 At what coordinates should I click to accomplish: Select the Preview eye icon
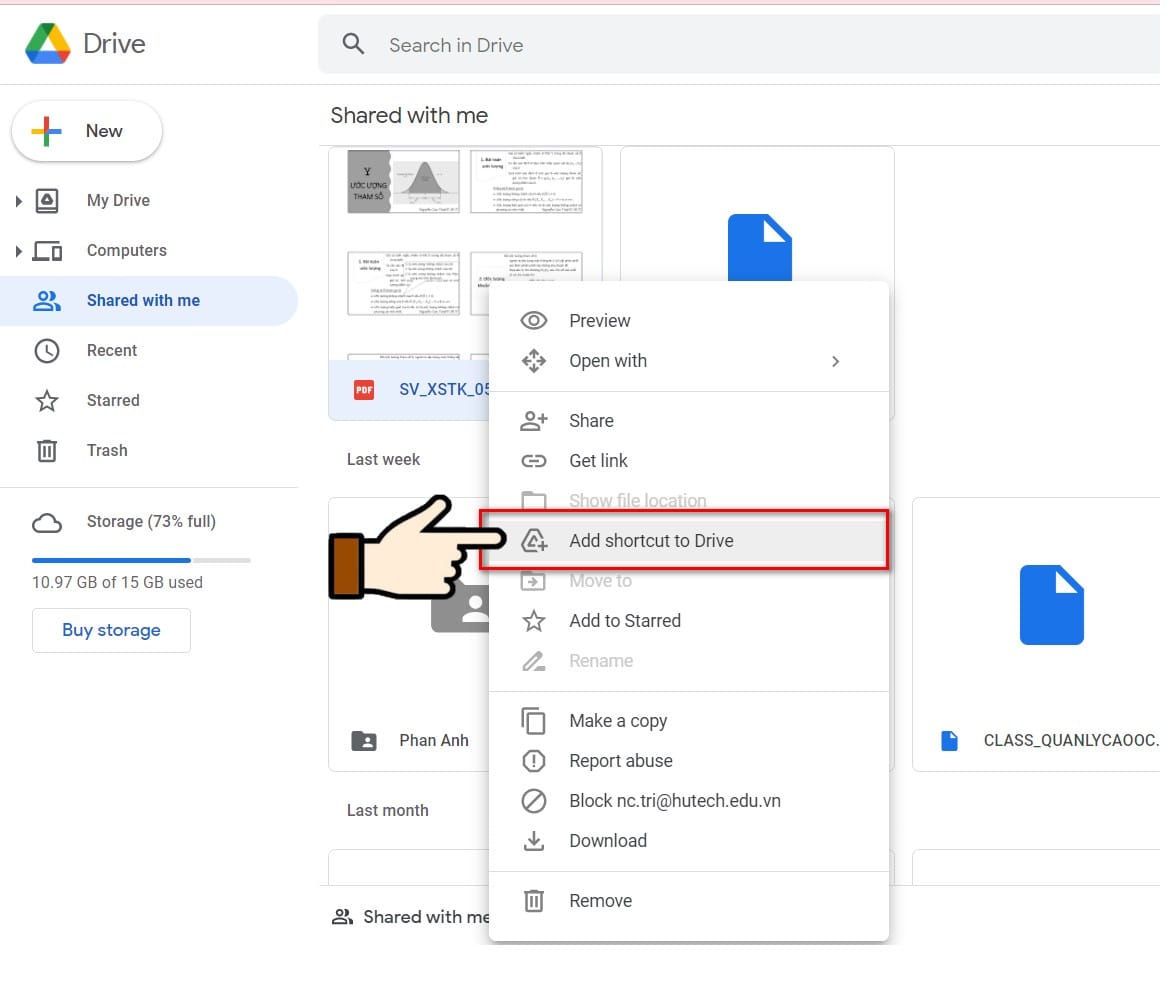pyautogui.click(x=533, y=320)
